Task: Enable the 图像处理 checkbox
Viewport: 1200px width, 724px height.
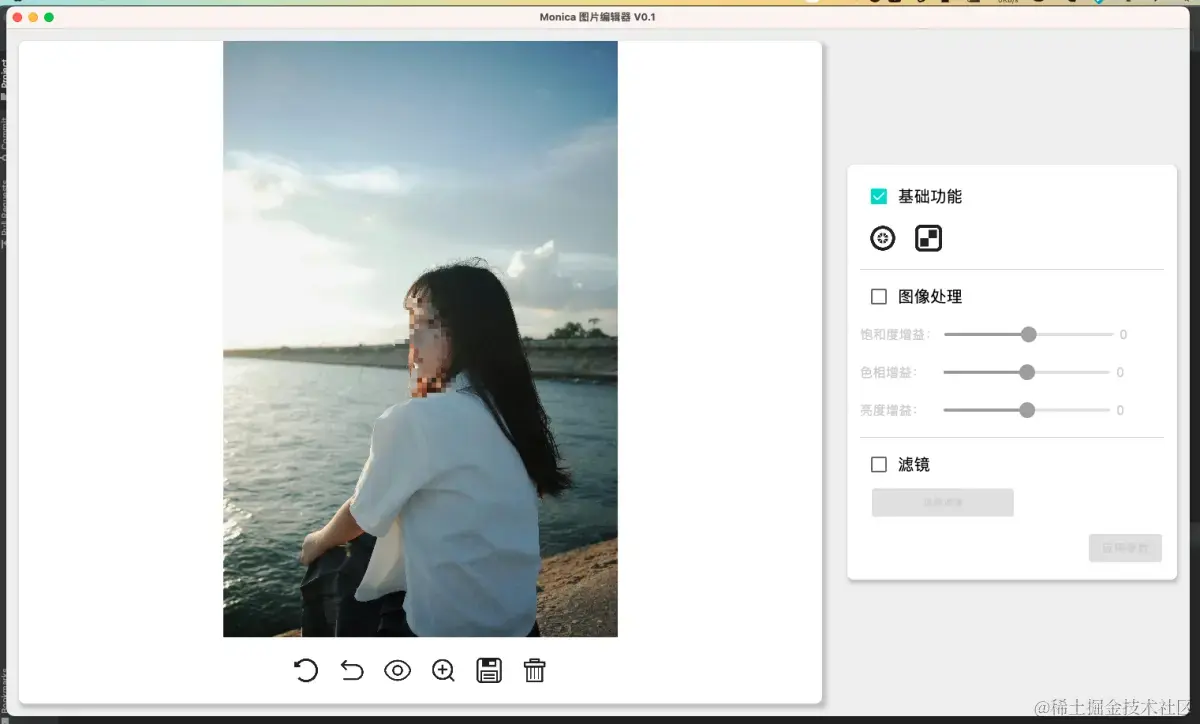Action: click(879, 297)
